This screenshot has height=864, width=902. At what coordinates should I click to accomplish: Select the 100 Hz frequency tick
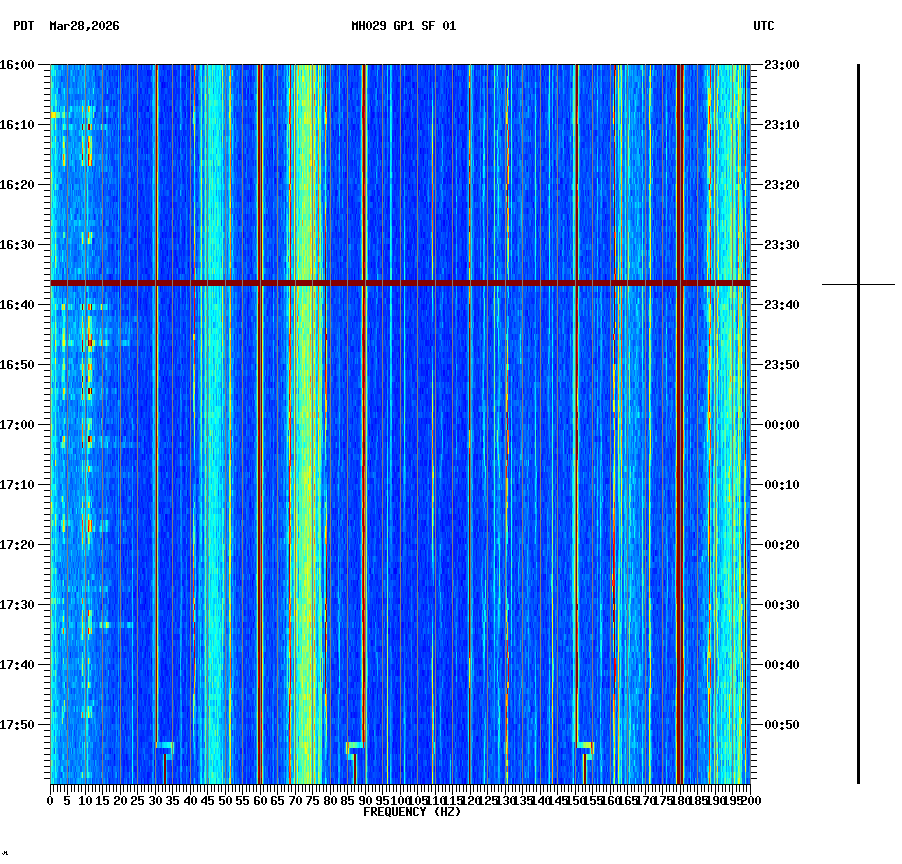(x=398, y=800)
